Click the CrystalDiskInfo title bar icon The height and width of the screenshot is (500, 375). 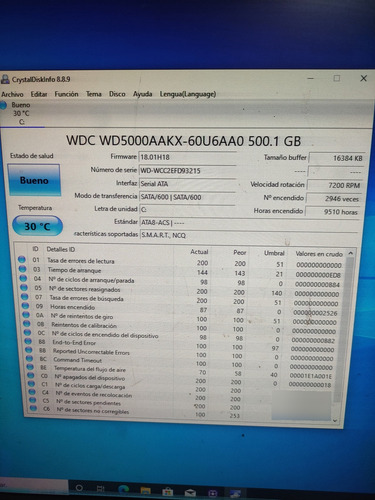[5, 79]
